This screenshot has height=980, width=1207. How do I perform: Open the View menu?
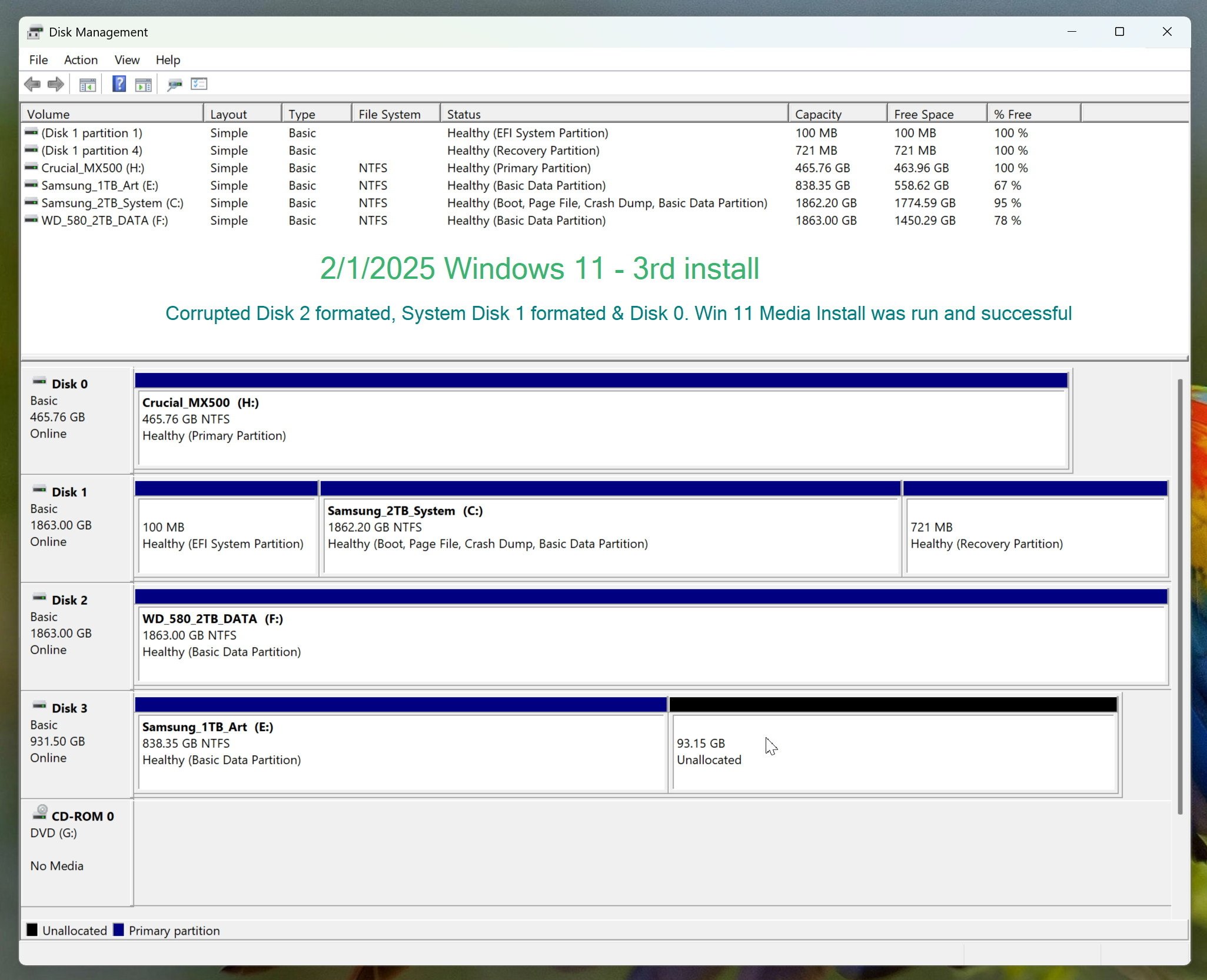tap(127, 60)
